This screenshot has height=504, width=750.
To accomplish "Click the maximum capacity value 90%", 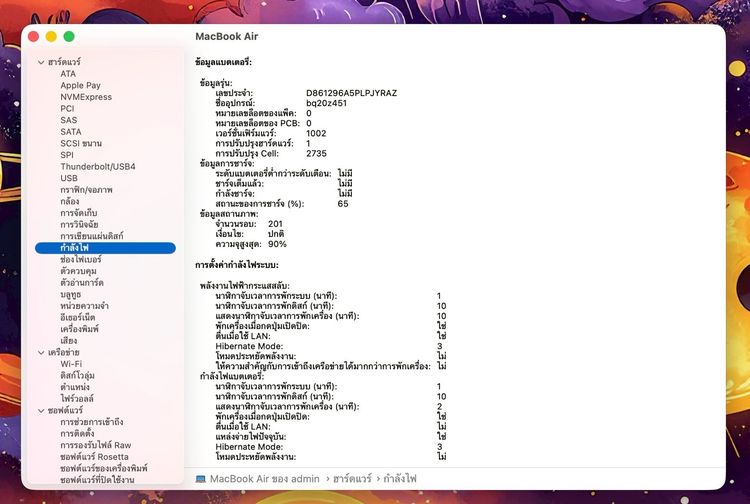I will click(x=277, y=244).
